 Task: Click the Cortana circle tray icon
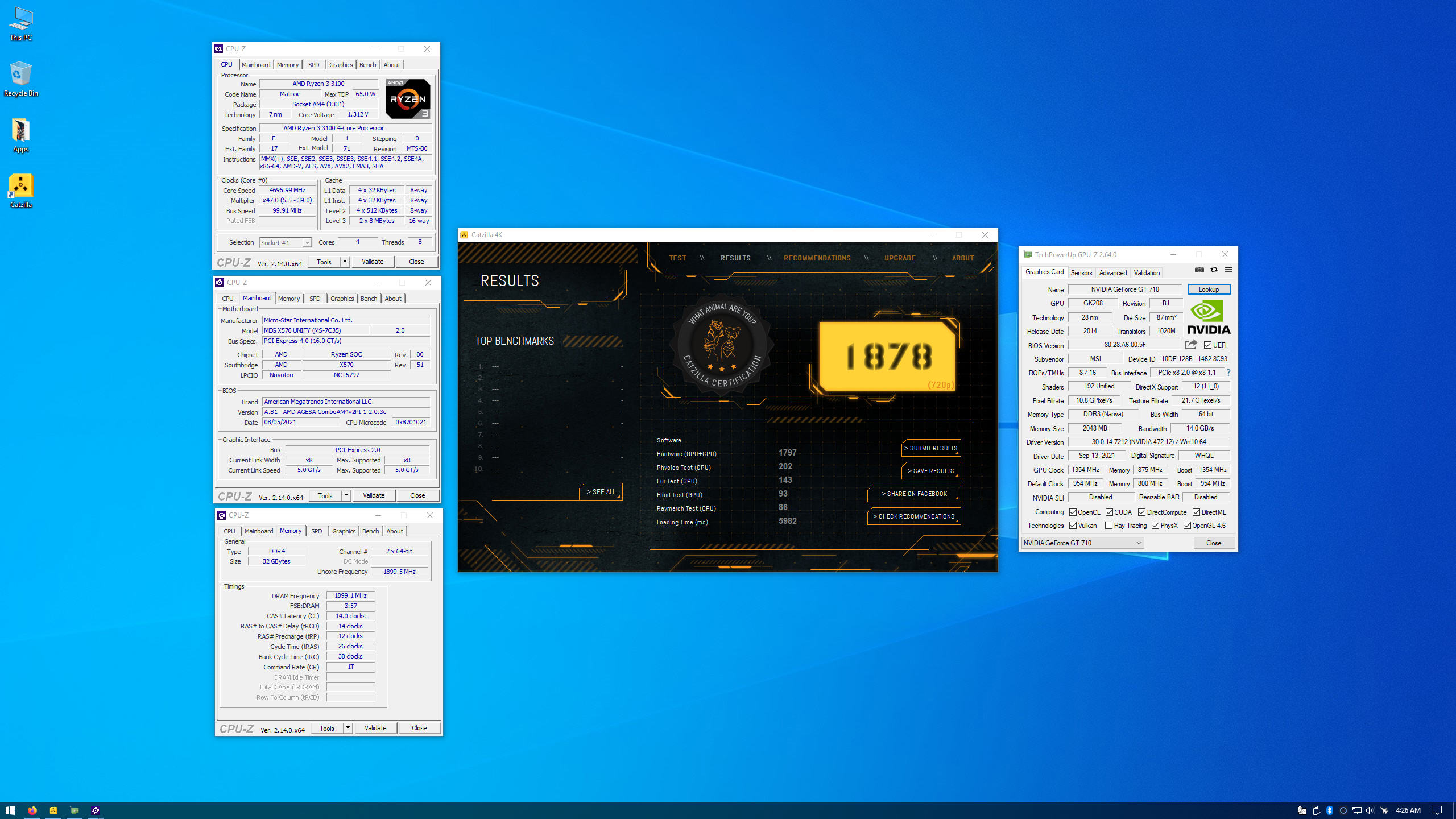pos(1343,810)
